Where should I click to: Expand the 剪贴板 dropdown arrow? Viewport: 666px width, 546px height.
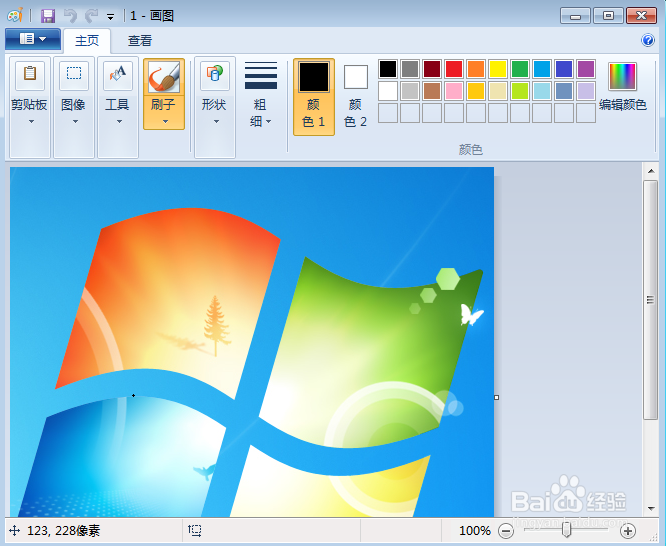tap(31, 122)
